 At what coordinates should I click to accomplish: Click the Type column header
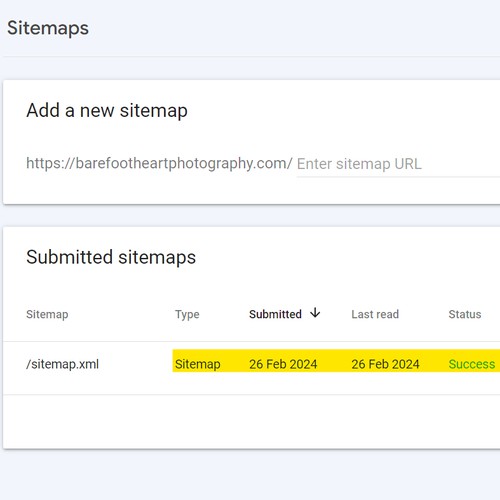[x=187, y=314]
